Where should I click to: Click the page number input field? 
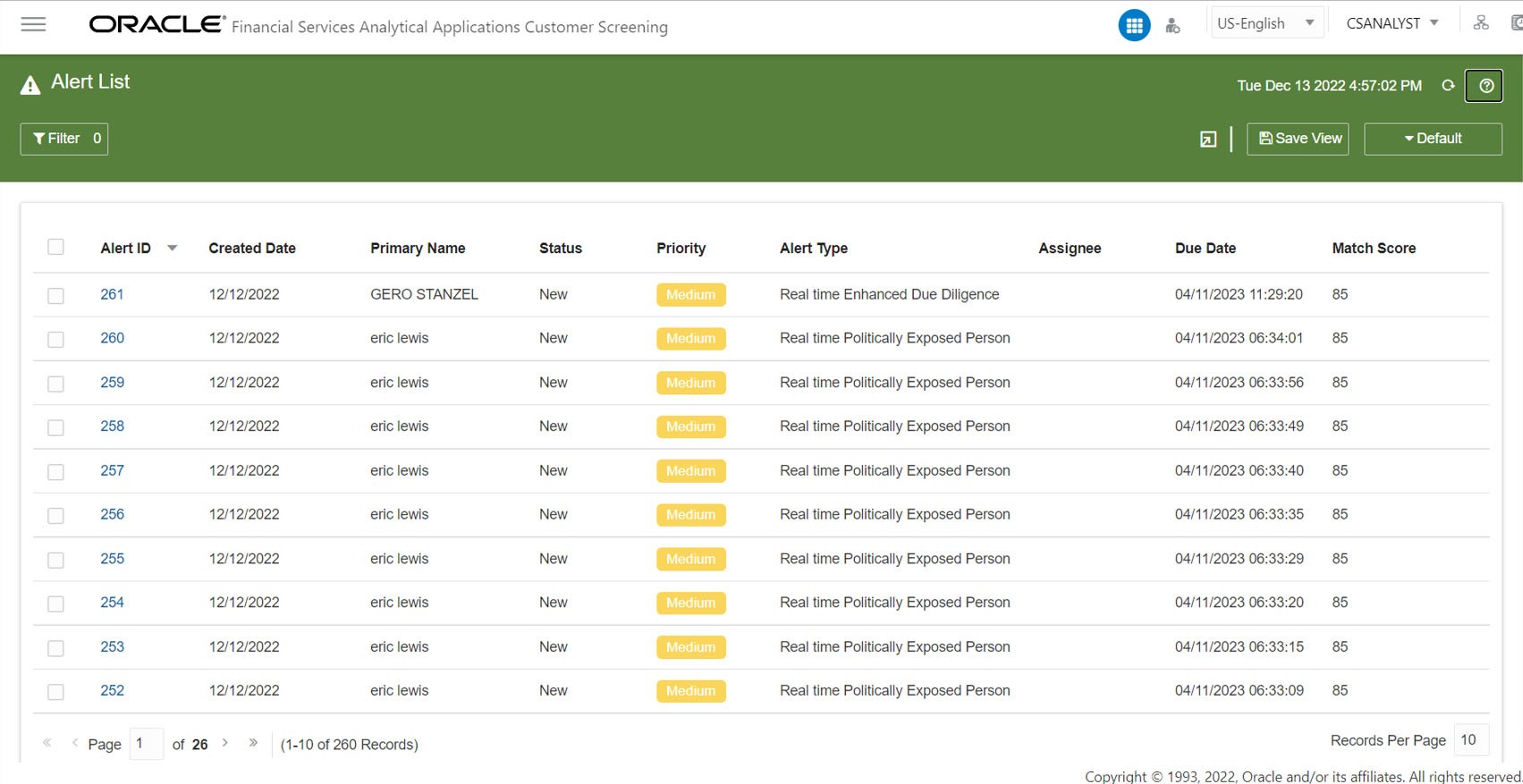[x=147, y=744]
